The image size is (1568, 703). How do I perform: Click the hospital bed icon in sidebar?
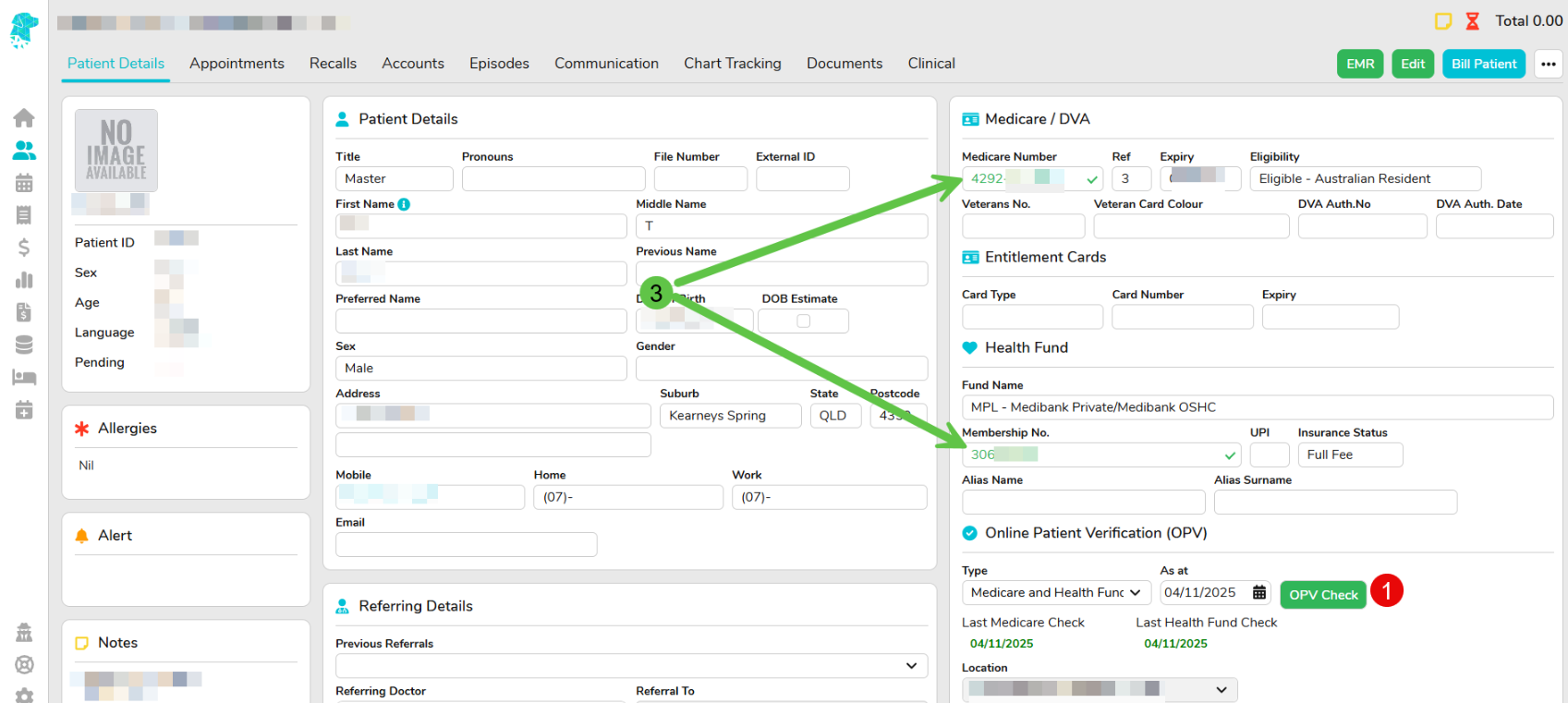(24, 377)
